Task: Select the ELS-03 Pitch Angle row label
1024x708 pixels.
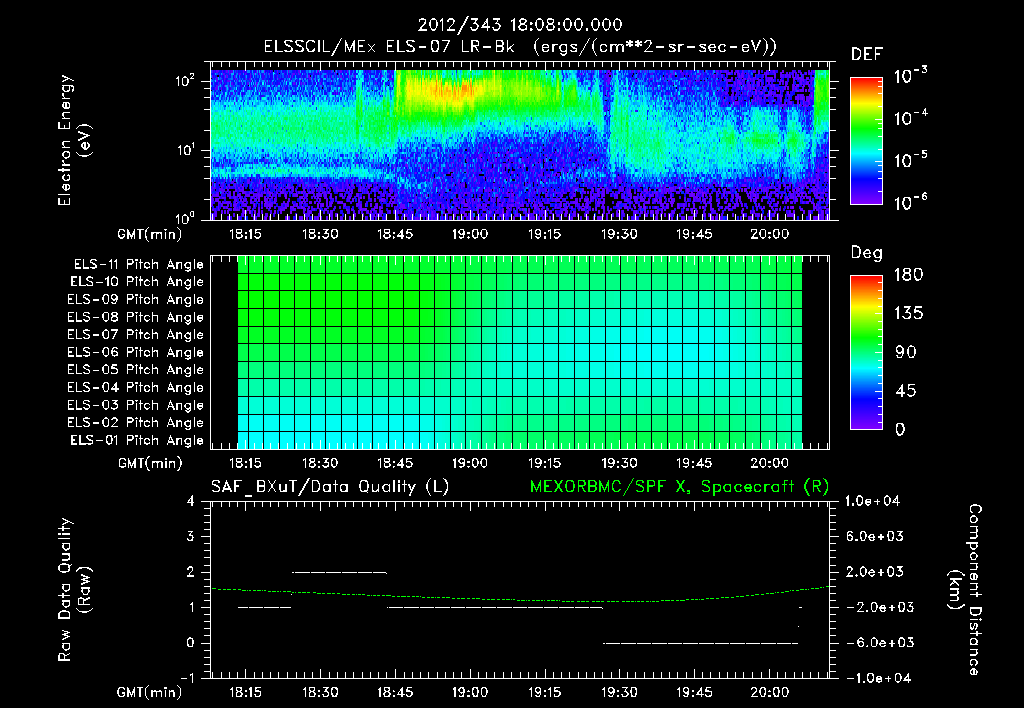Action: [x=135, y=405]
